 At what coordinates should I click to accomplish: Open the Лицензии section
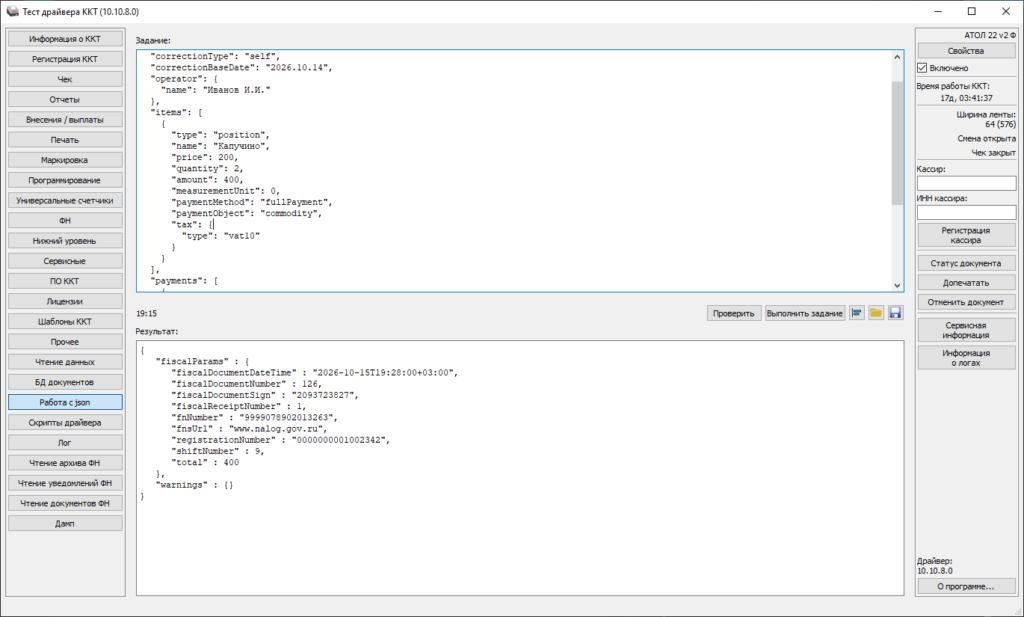click(x=65, y=302)
